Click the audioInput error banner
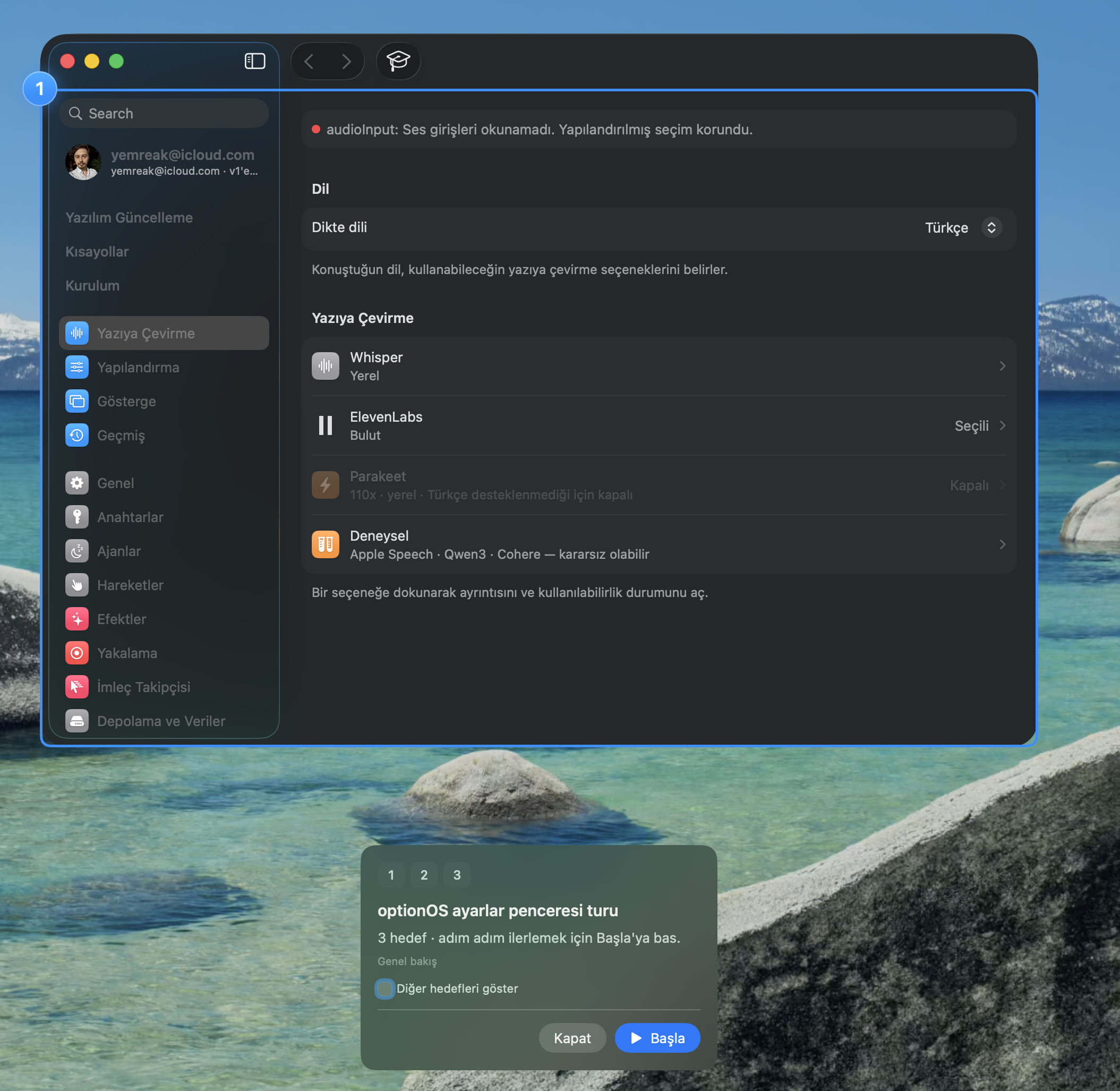The image size is (1120, 1091). [x=659, y=130]
